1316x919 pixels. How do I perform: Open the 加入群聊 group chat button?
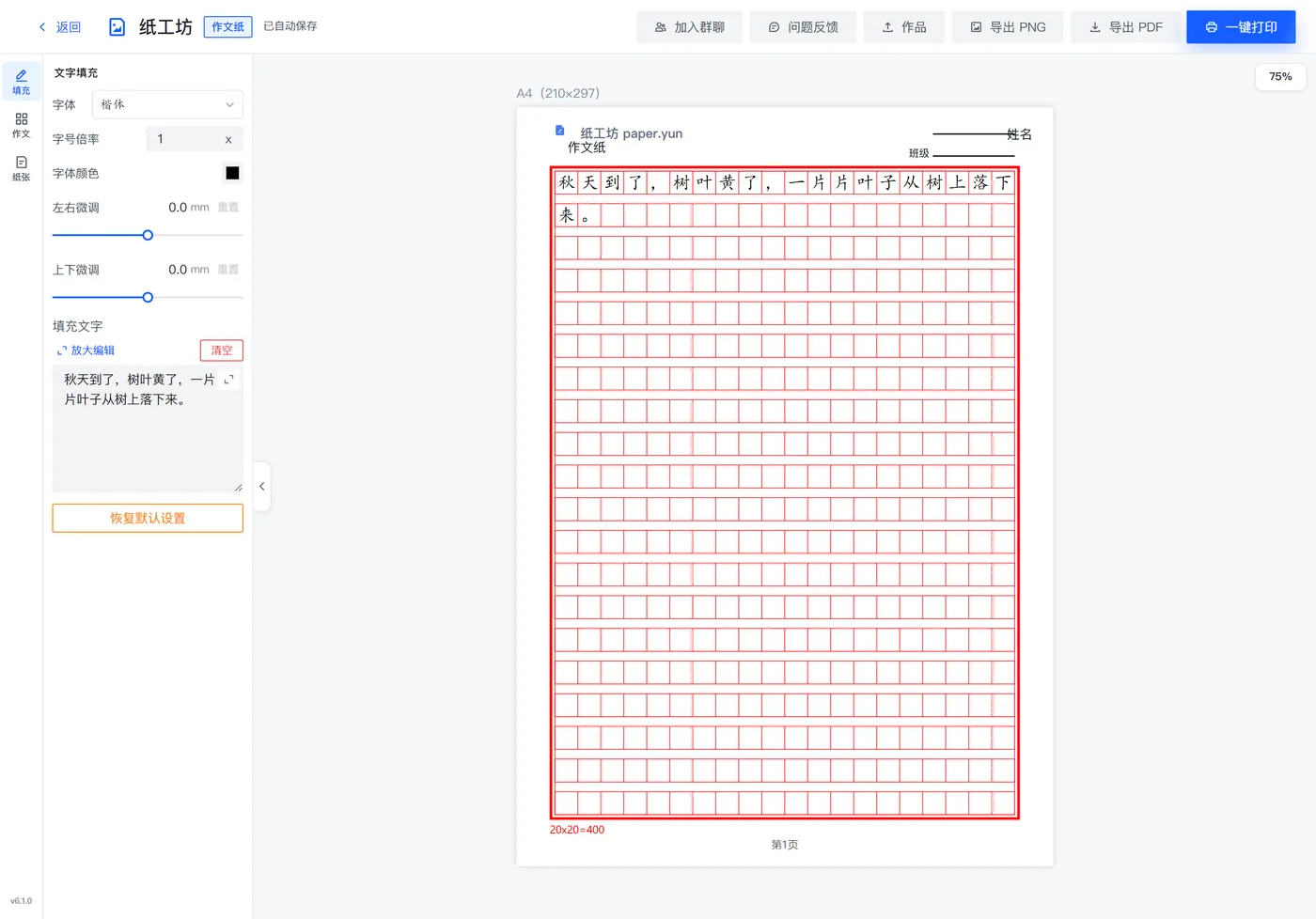tap(689, 27)
